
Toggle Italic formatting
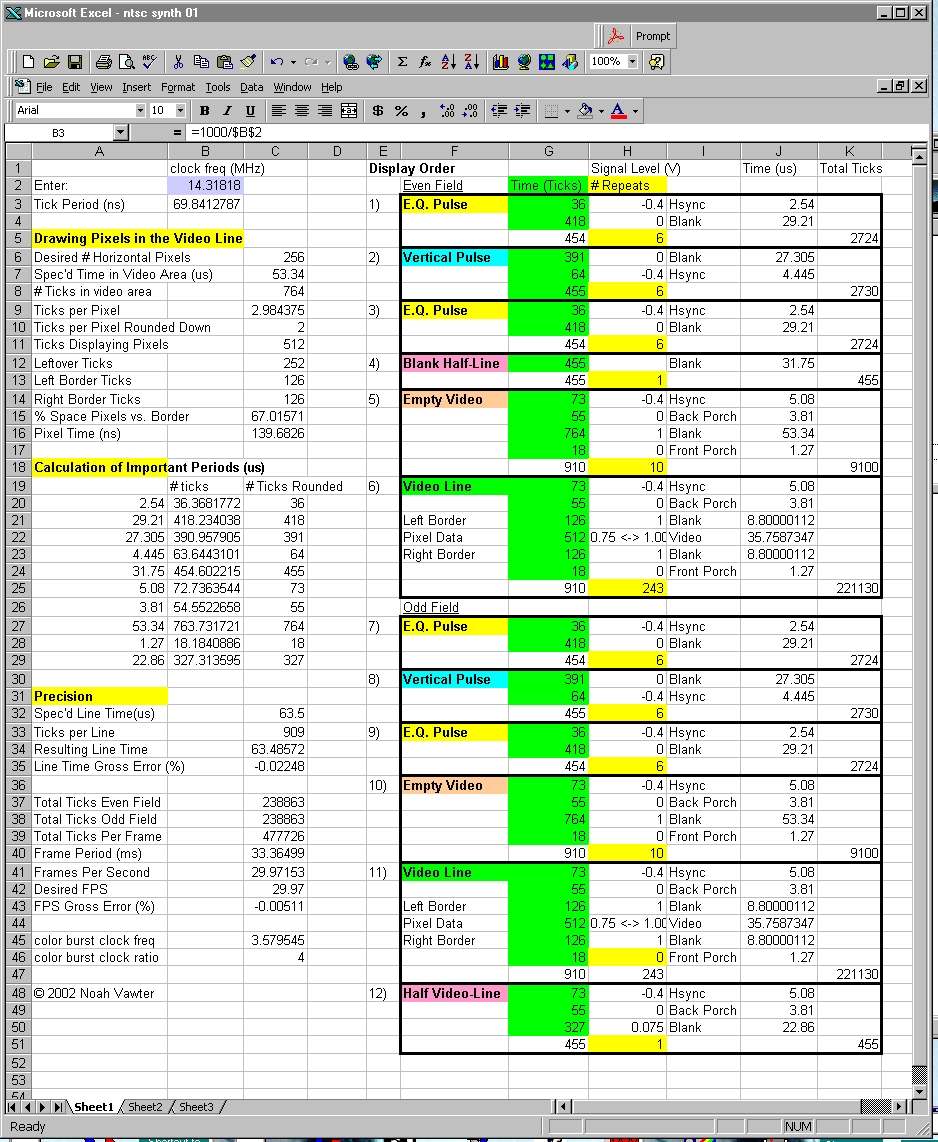point(227,111)
